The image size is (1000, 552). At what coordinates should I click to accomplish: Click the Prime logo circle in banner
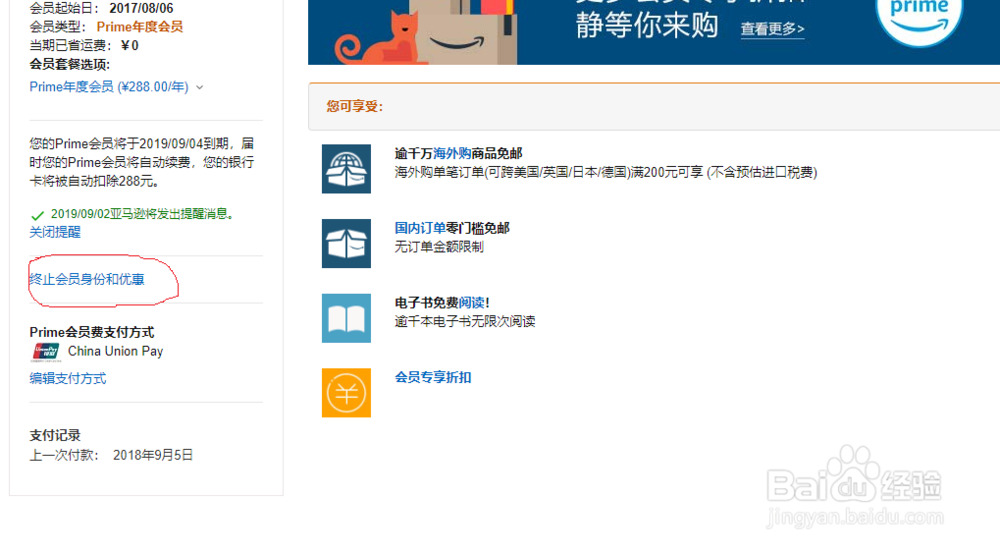(919, 19)
